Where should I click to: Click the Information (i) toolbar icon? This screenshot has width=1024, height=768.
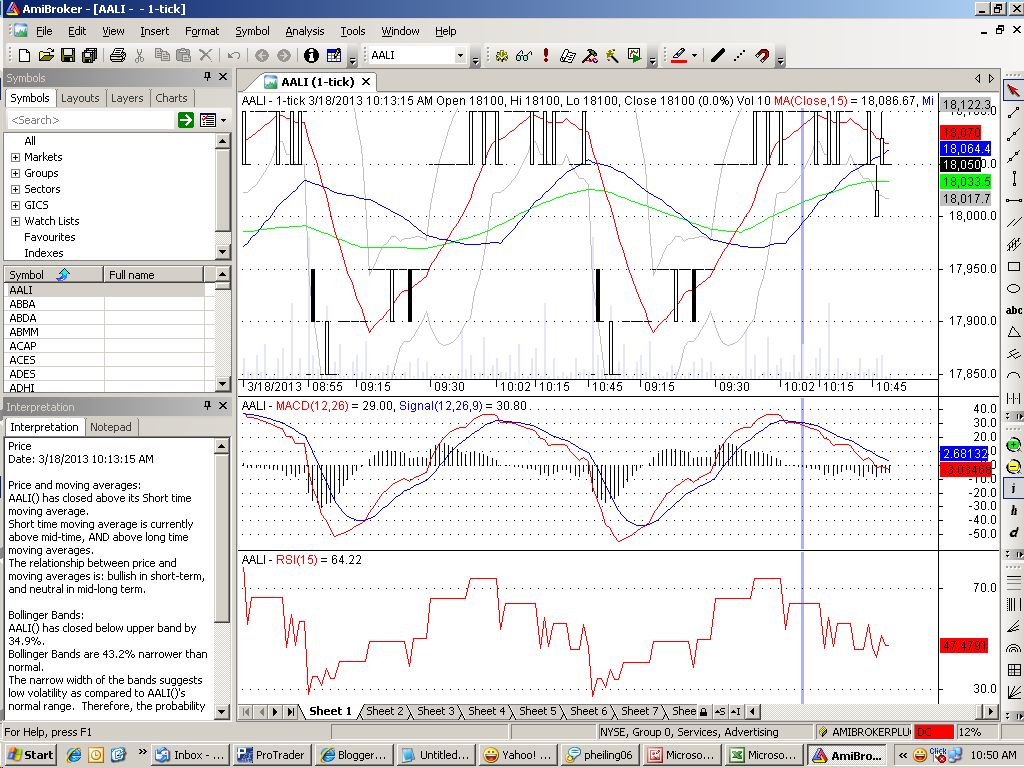[x=311, y=56]
